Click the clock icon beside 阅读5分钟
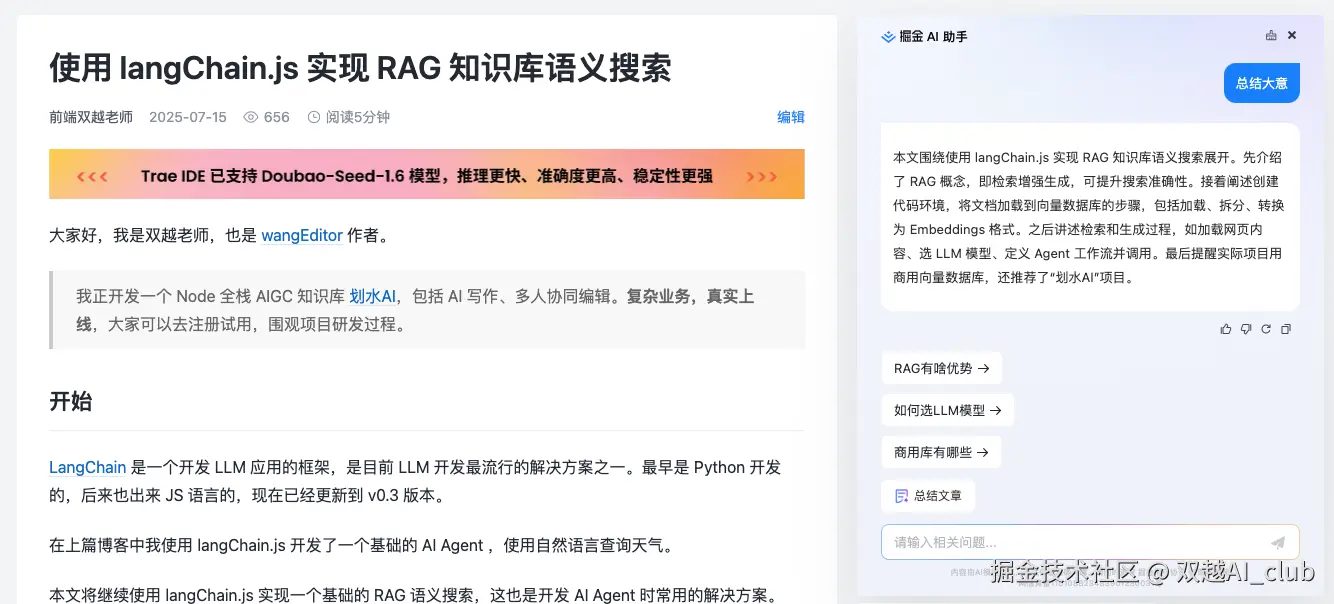 (314, 117)
